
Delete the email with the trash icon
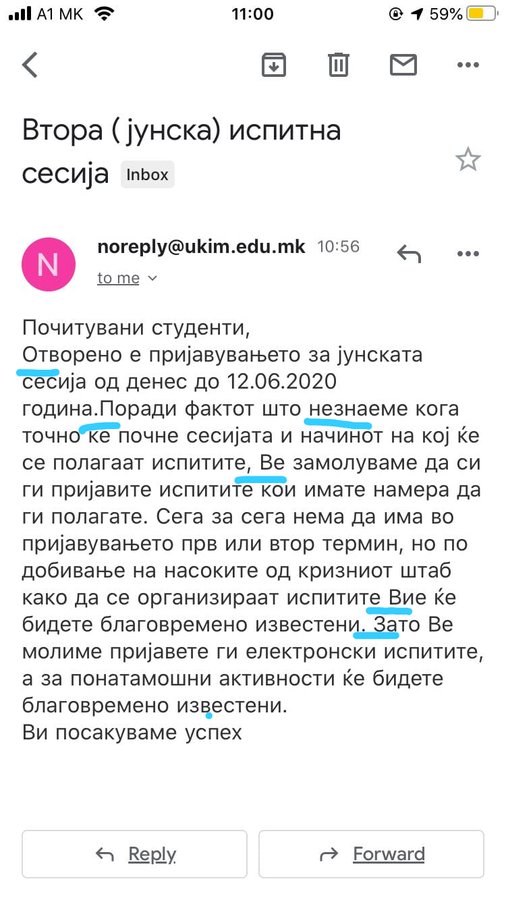(x=338, y=64)
